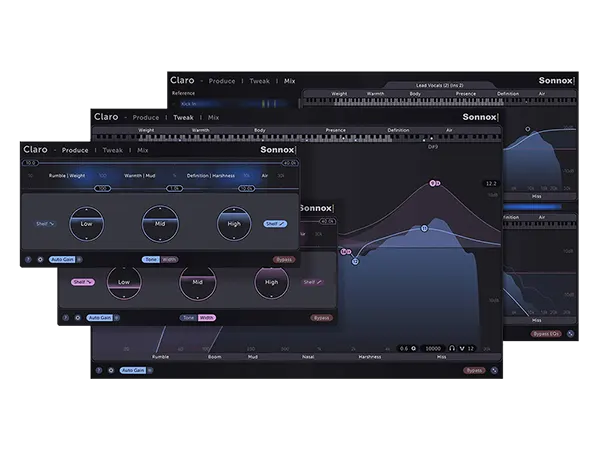Open help in the pink Width window
The image size is (600, 450).
[65, 318]
